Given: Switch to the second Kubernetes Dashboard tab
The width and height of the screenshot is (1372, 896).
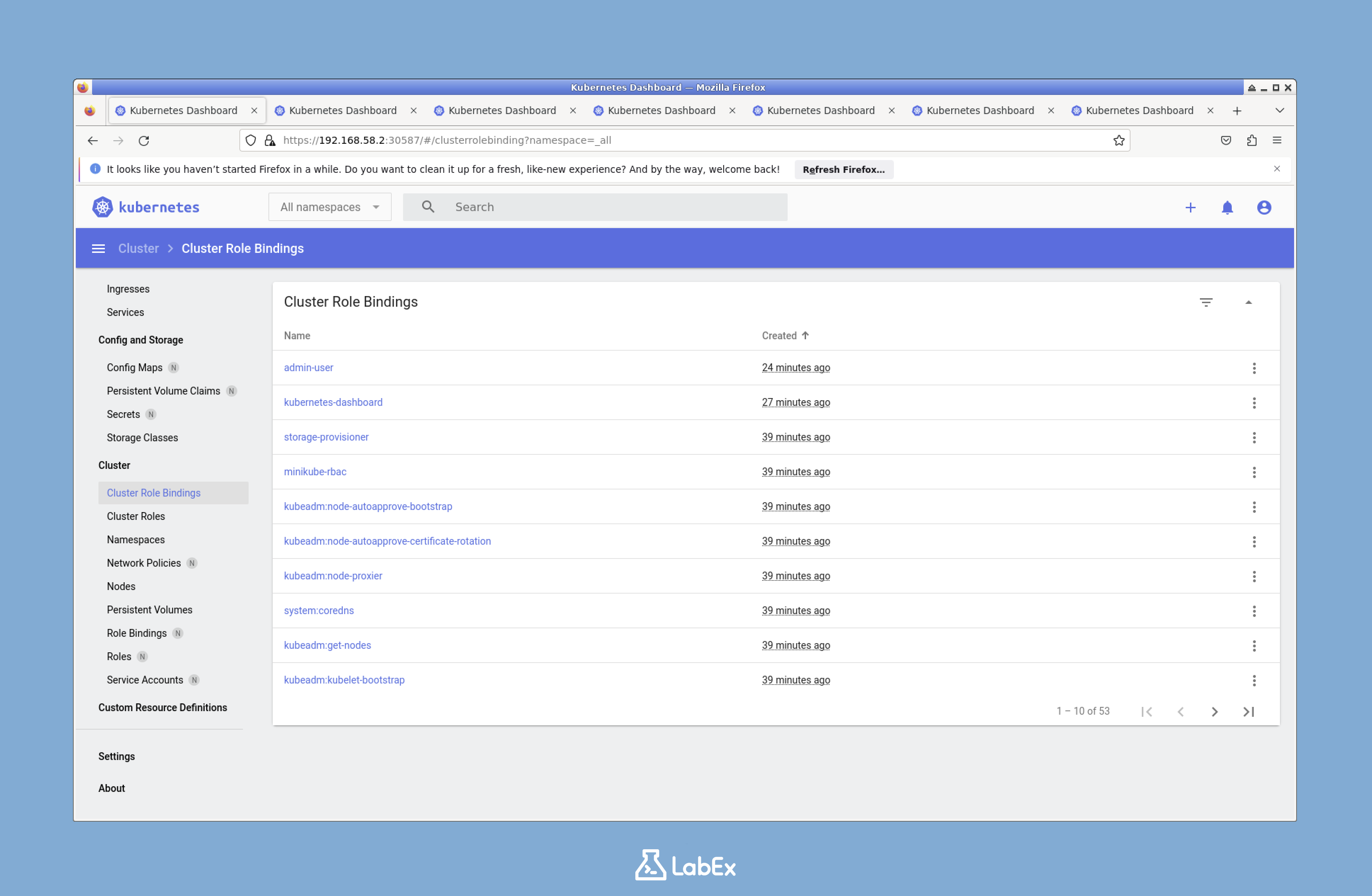Looking at the screenshot, I should point(343,110).
